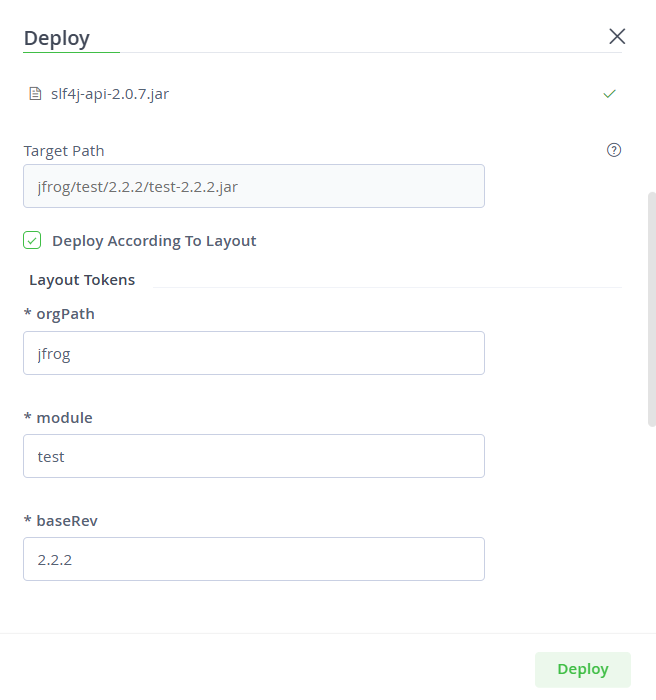Click the module field label
Viewport: 656px width, 700px height.
(58, 418)
